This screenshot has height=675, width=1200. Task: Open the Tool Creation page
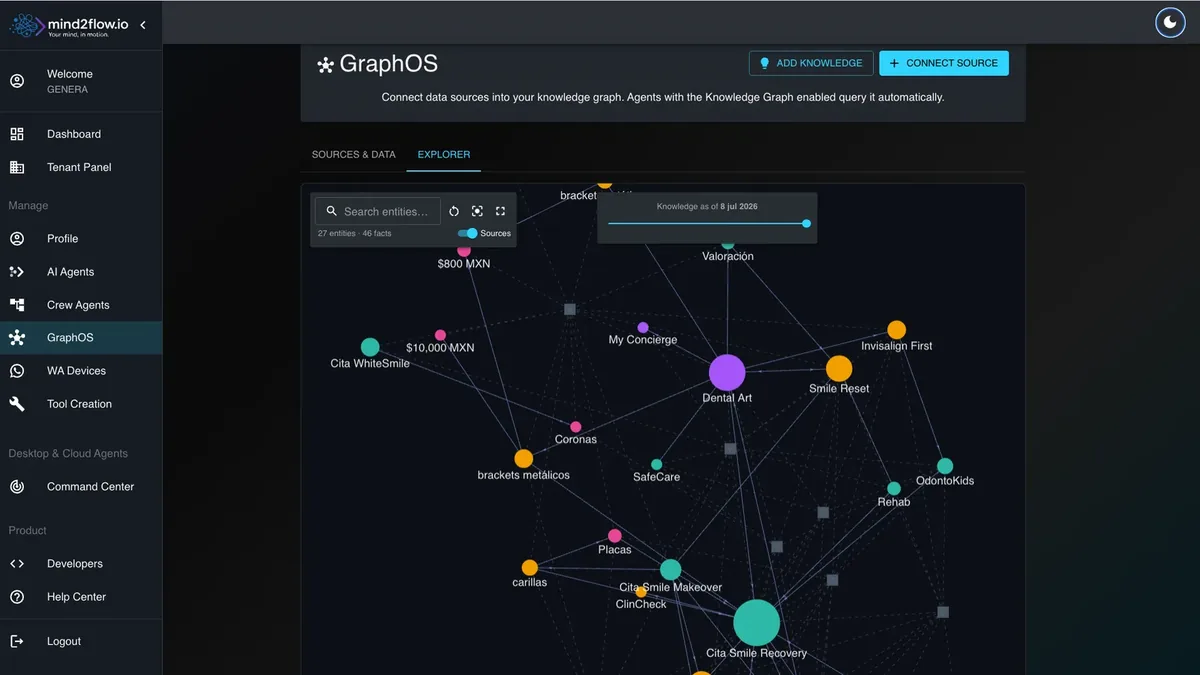click(x=81, y=404)
